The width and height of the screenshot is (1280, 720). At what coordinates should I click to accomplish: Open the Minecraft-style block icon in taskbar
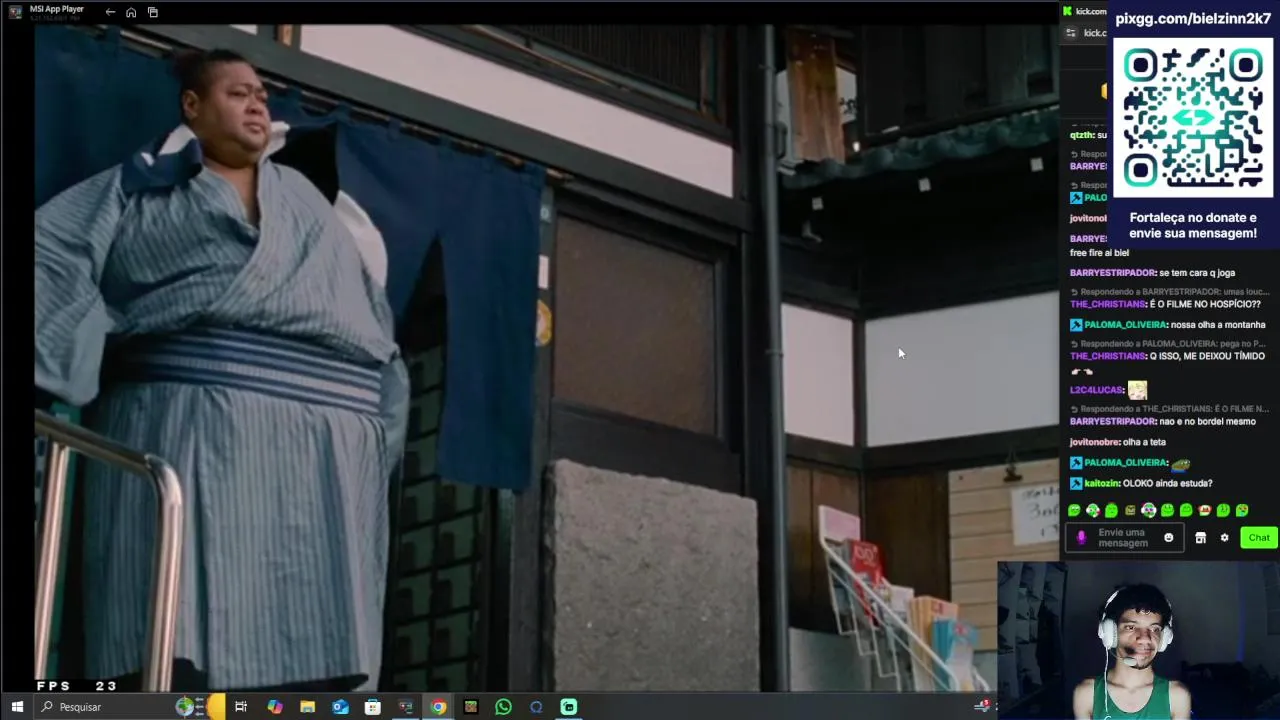coord(471,707)
